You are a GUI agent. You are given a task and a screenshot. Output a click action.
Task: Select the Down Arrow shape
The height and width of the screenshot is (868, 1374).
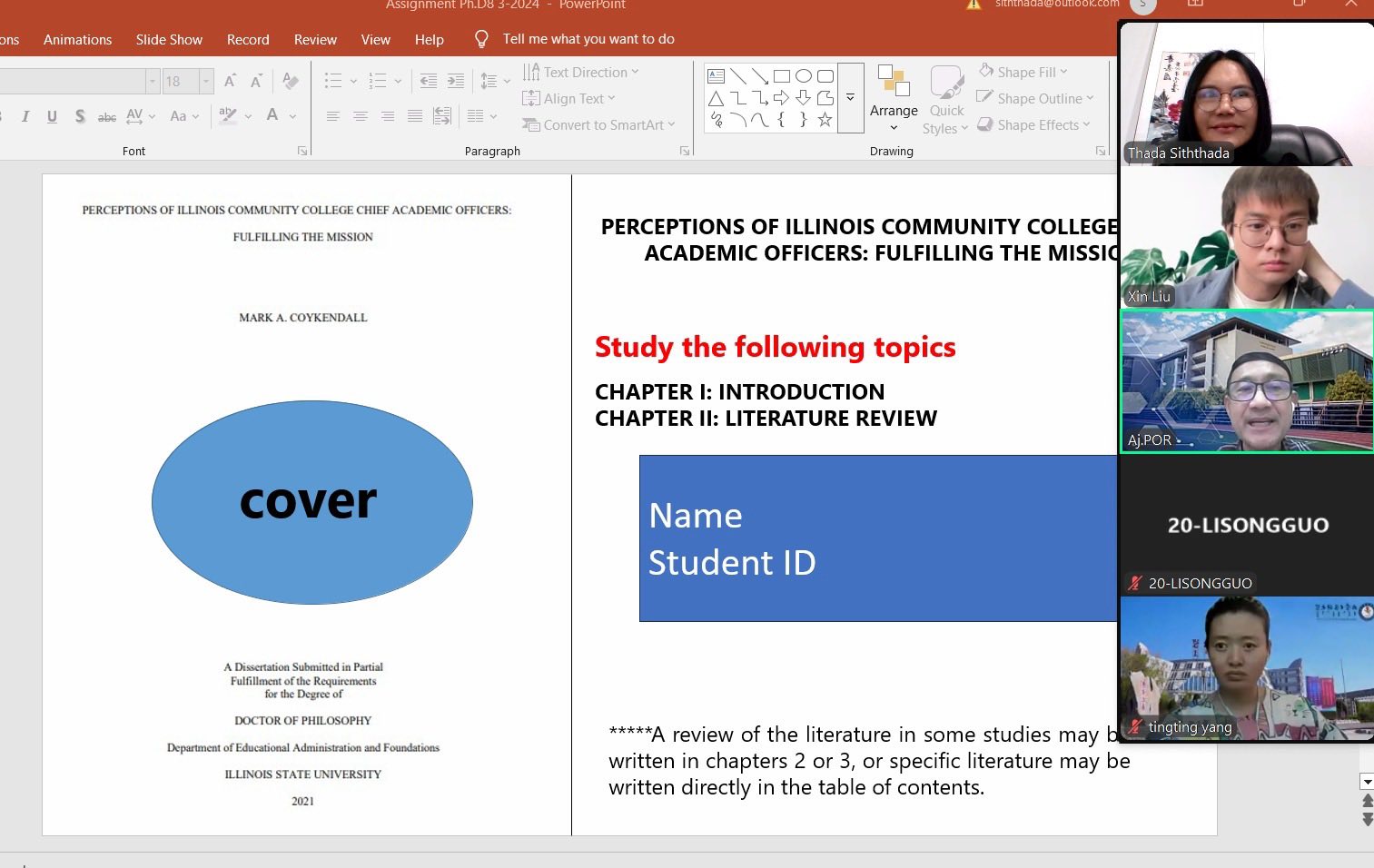[x=803, y=98]
